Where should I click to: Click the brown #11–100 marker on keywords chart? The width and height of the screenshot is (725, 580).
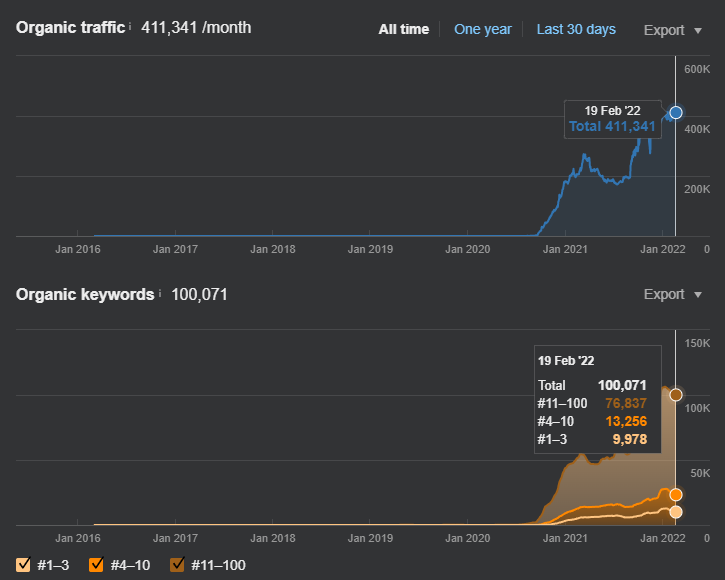(x=676, y=395)
